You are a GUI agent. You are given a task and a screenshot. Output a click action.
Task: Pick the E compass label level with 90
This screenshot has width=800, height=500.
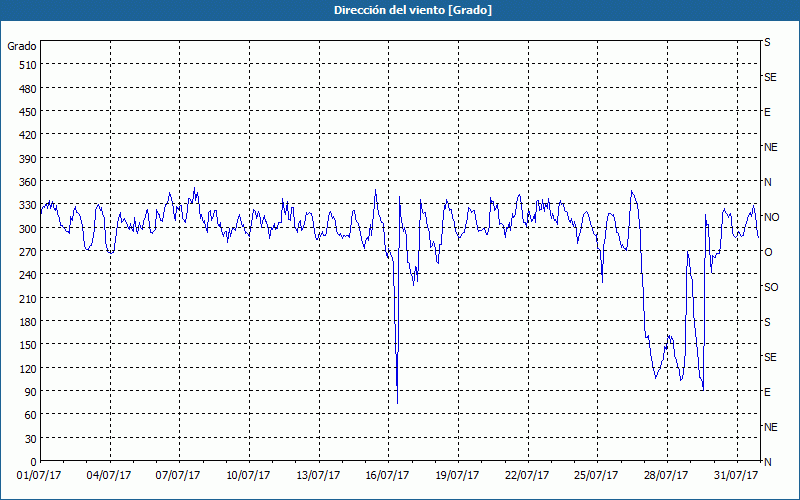[767, 392]
